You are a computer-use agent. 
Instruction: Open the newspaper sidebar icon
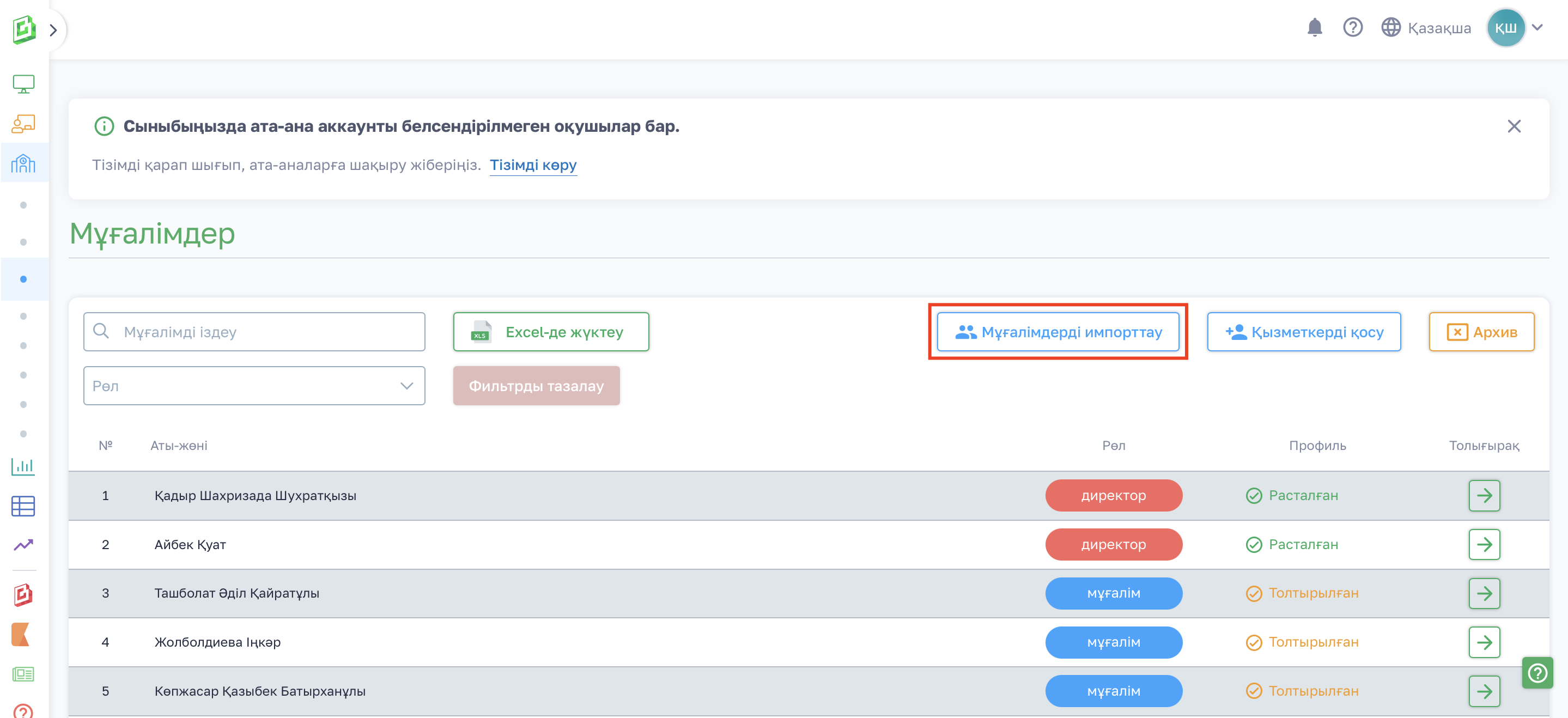pos(23,673)
